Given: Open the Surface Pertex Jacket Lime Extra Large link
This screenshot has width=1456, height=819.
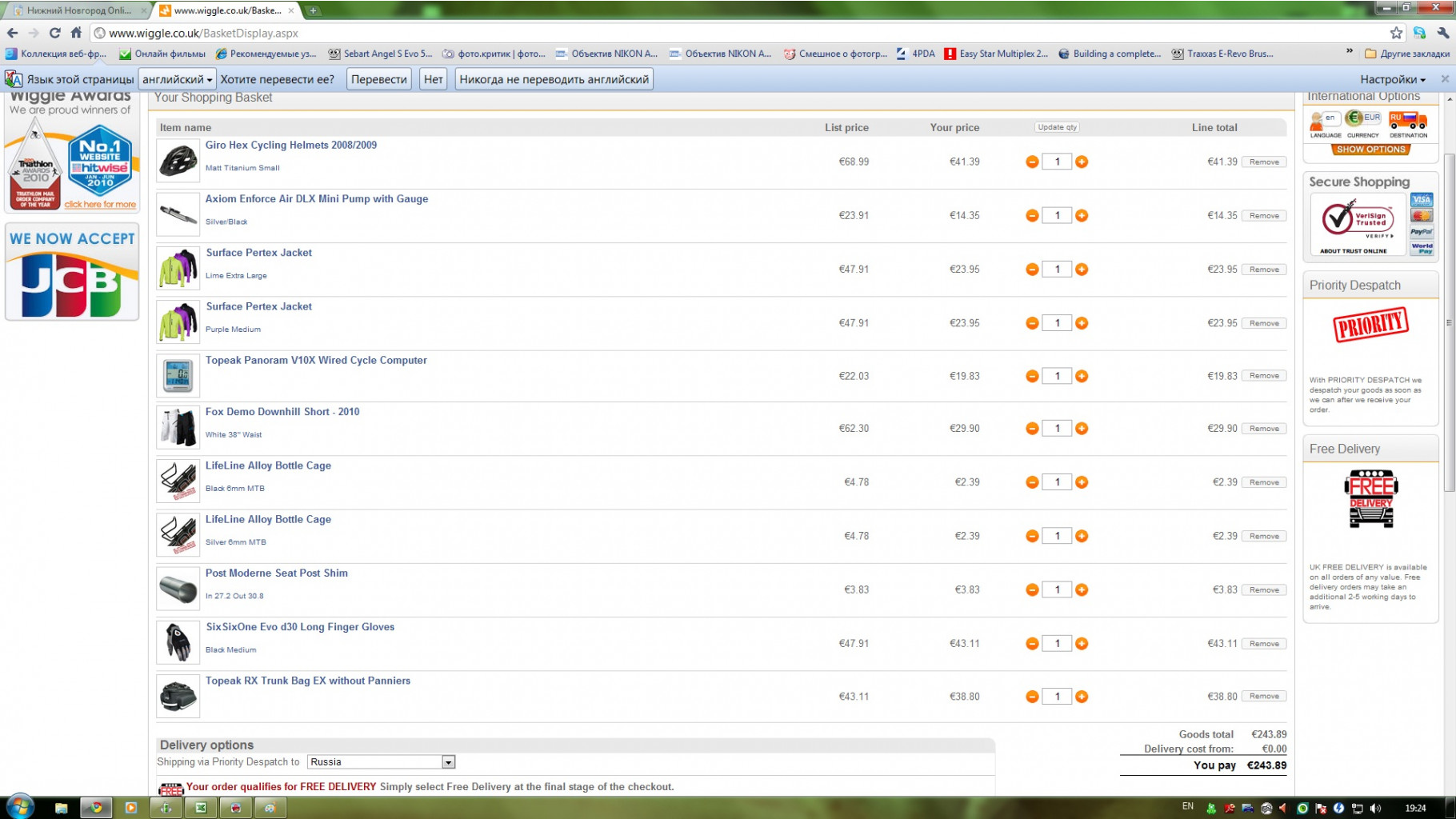Looking at the screenshot, I should coord(259,253).
